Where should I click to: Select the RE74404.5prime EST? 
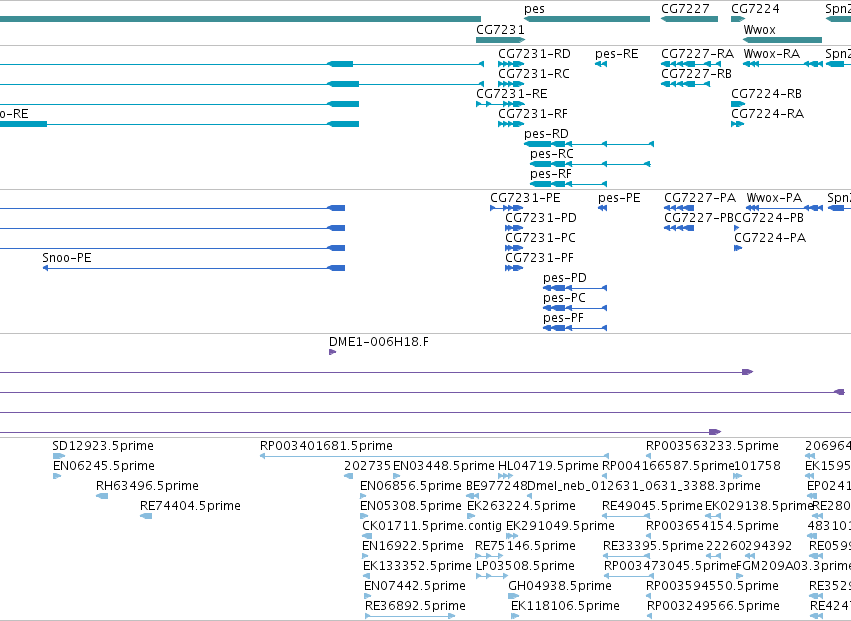tap(146, 516)
